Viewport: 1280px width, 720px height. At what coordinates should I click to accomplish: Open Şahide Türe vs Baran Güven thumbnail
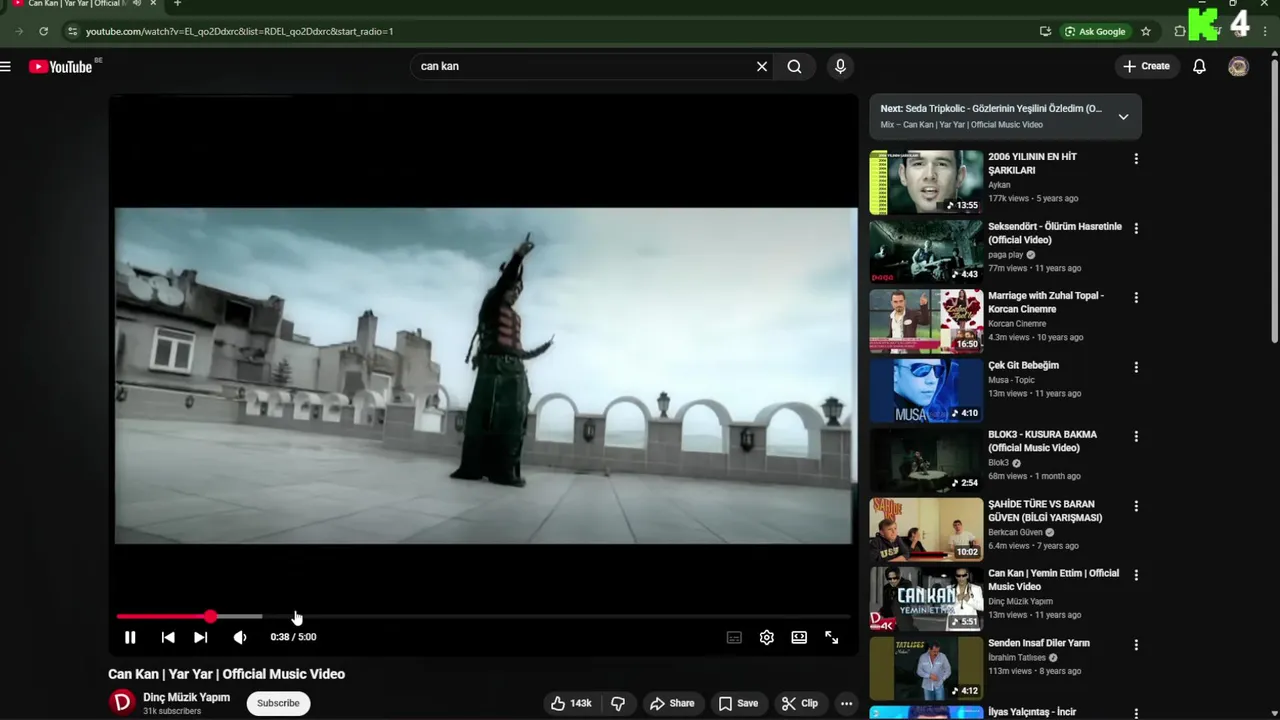[926, 529]
